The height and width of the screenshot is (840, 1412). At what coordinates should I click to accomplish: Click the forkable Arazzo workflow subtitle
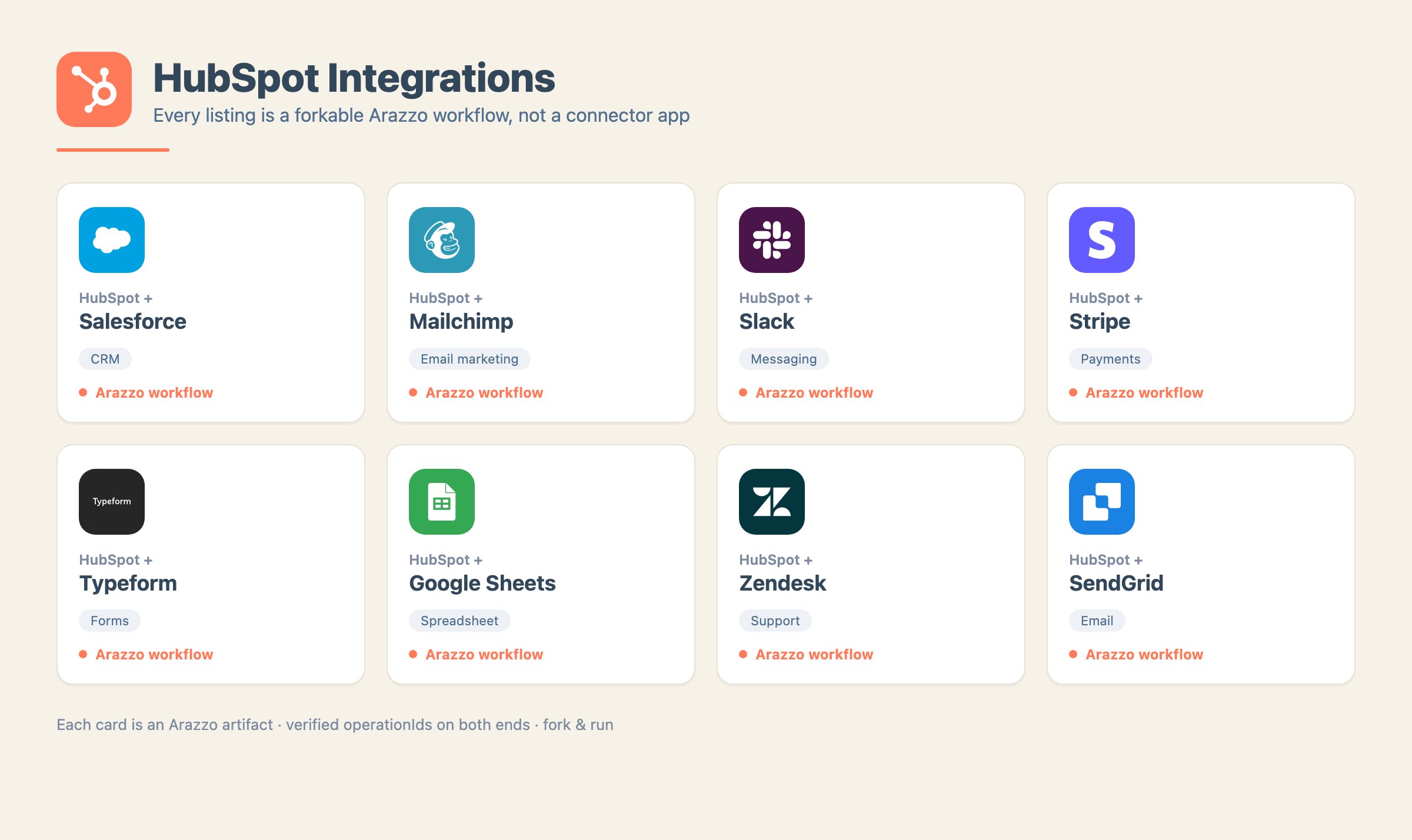[x=421, y=115]
